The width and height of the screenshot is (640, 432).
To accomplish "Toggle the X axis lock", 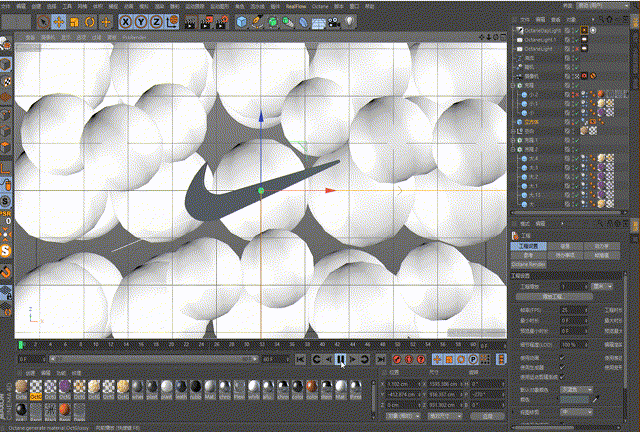I will pos(126,22).
